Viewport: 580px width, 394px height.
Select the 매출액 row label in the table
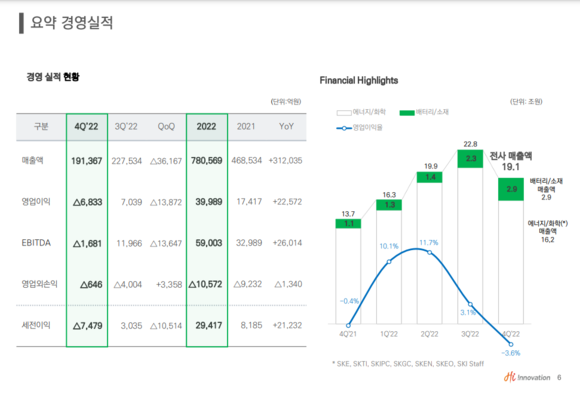pyautogui.click(x=33, y=160)
